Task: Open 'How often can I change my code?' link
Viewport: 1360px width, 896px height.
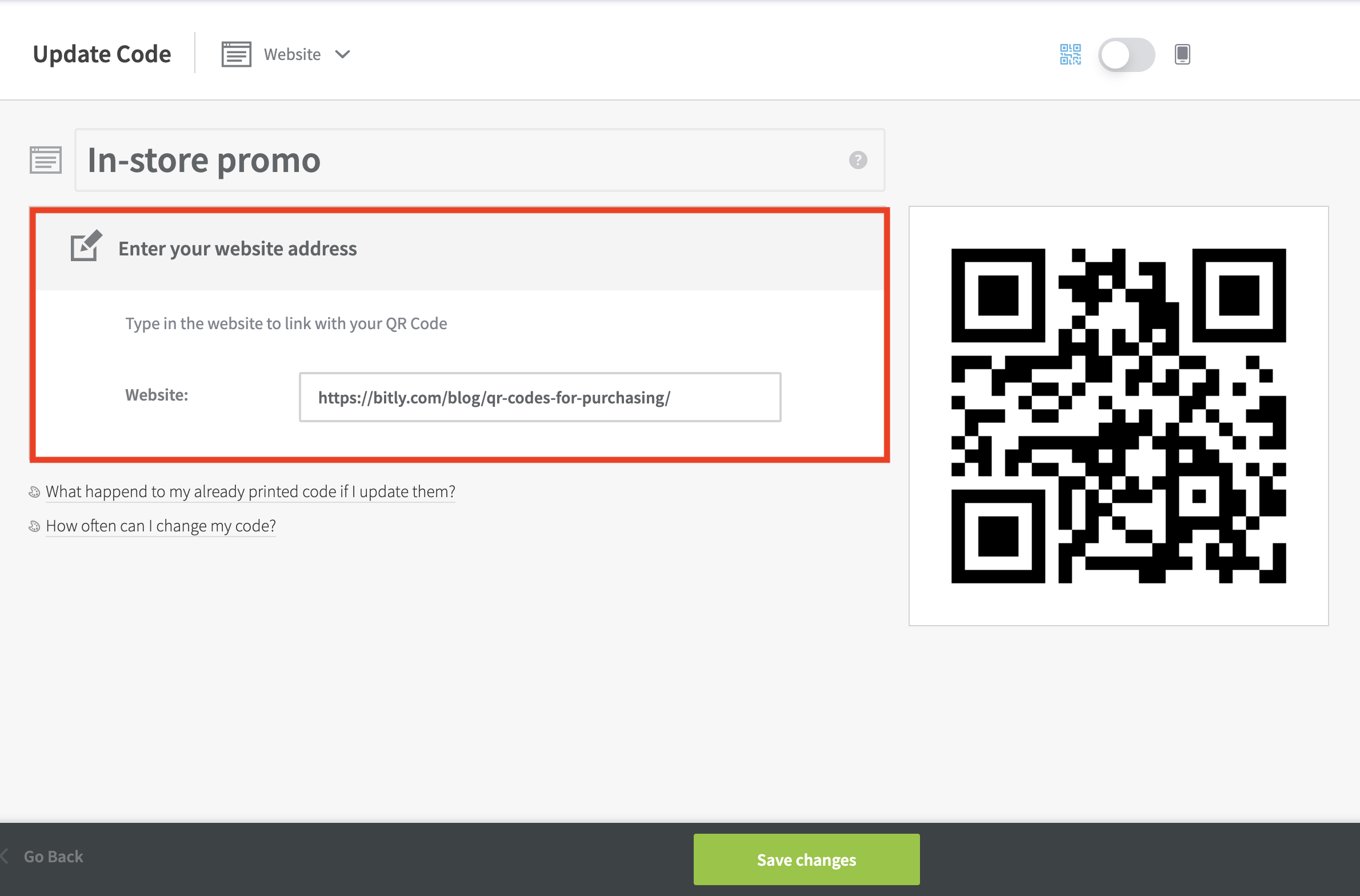Action: (x=161, y=526)
